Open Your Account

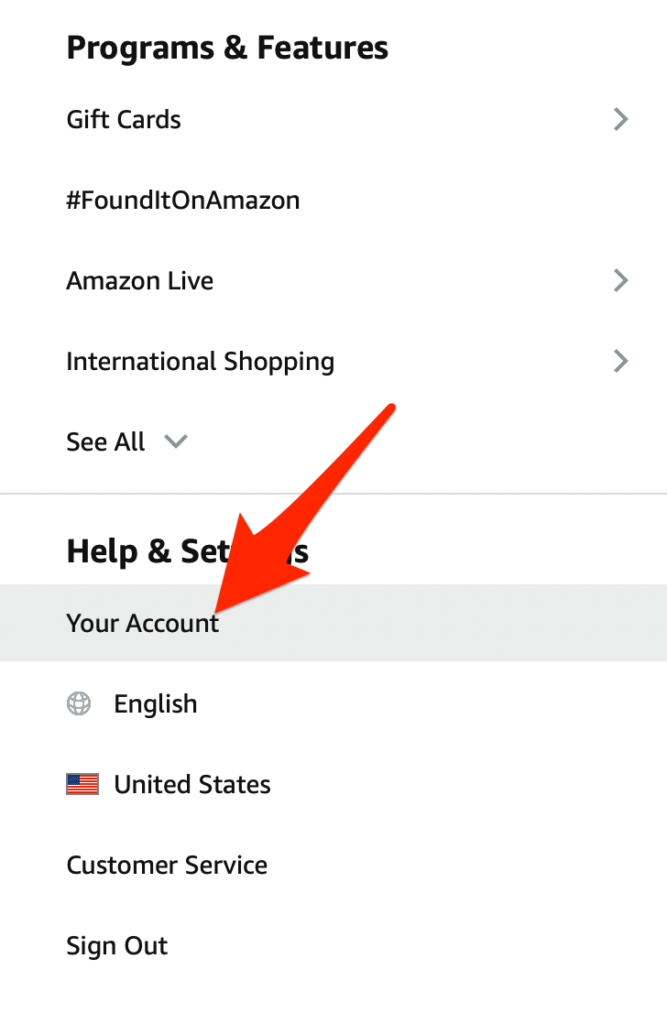pos(142,623)
